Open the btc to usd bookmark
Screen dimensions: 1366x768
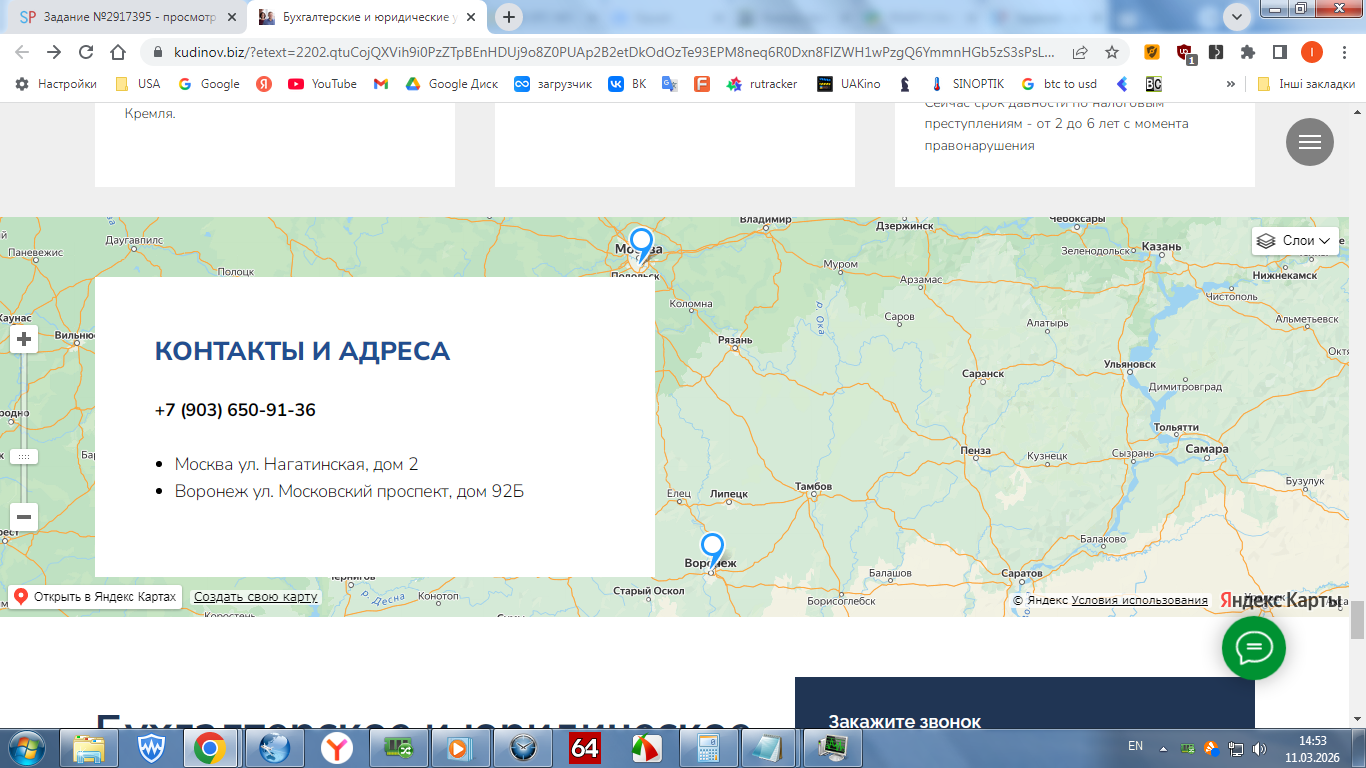1059,84
